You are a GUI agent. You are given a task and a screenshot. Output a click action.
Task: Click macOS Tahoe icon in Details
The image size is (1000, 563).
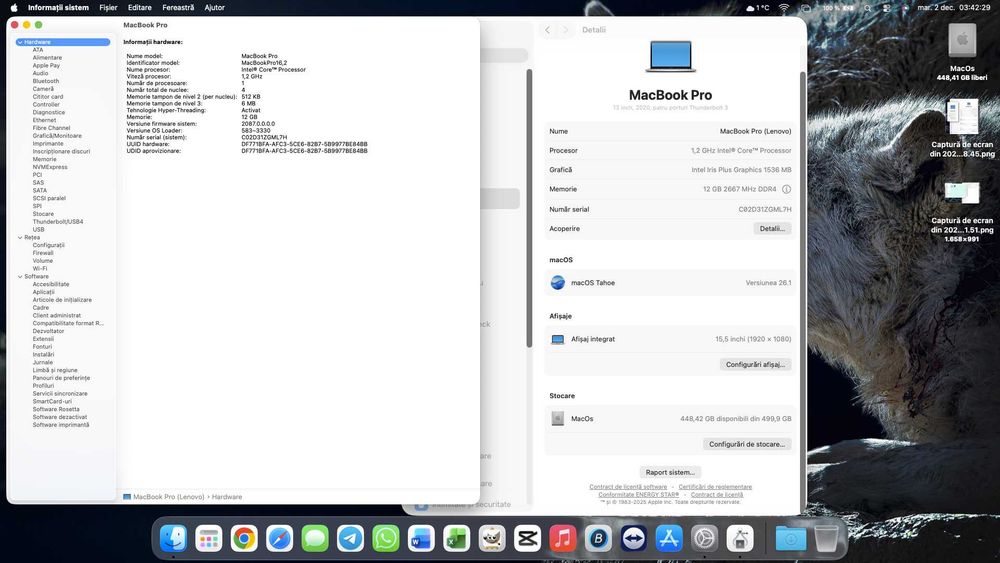pos(557,282)
